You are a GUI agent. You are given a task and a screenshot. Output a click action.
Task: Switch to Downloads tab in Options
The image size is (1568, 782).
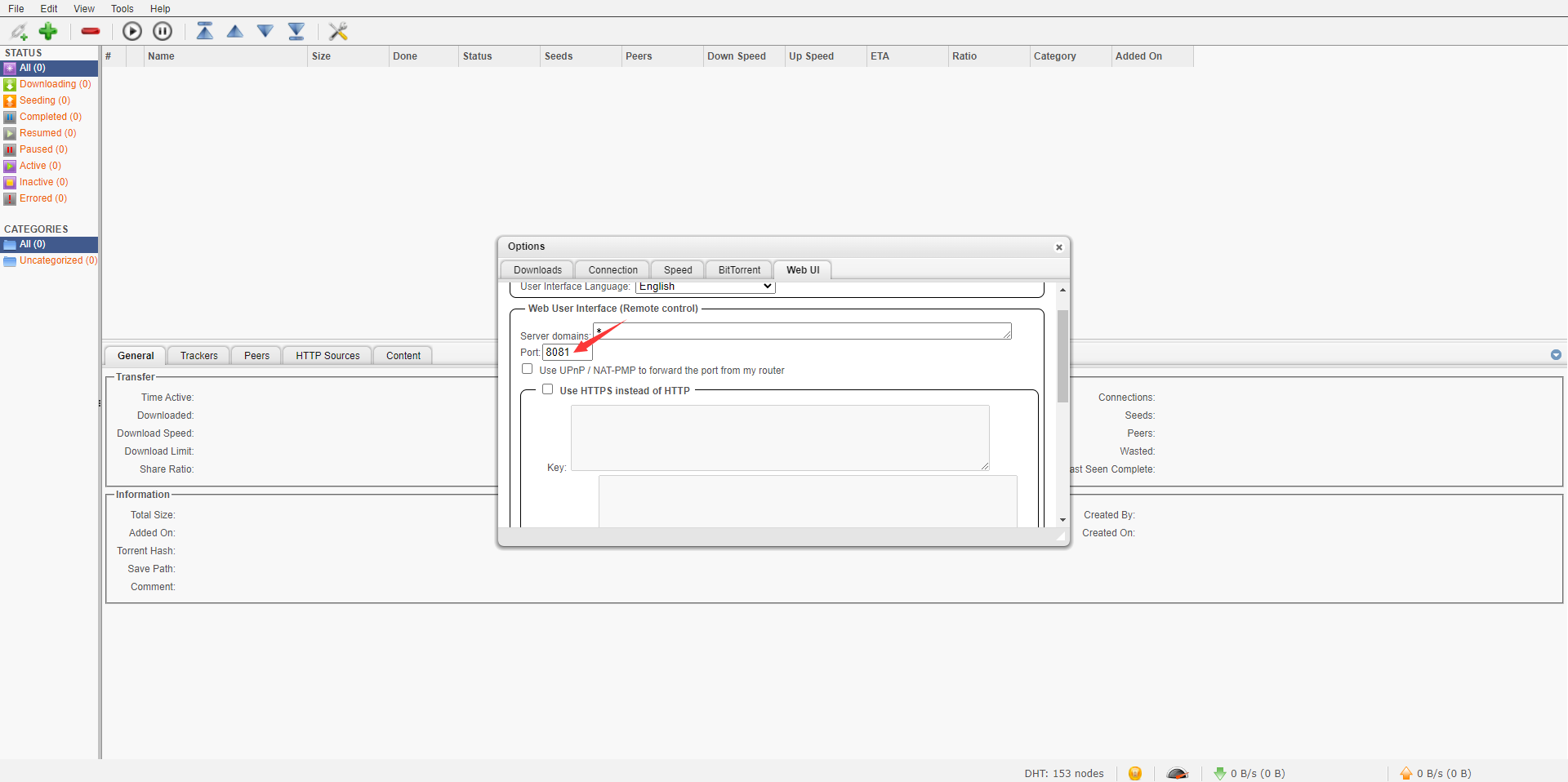click(537, 270)
